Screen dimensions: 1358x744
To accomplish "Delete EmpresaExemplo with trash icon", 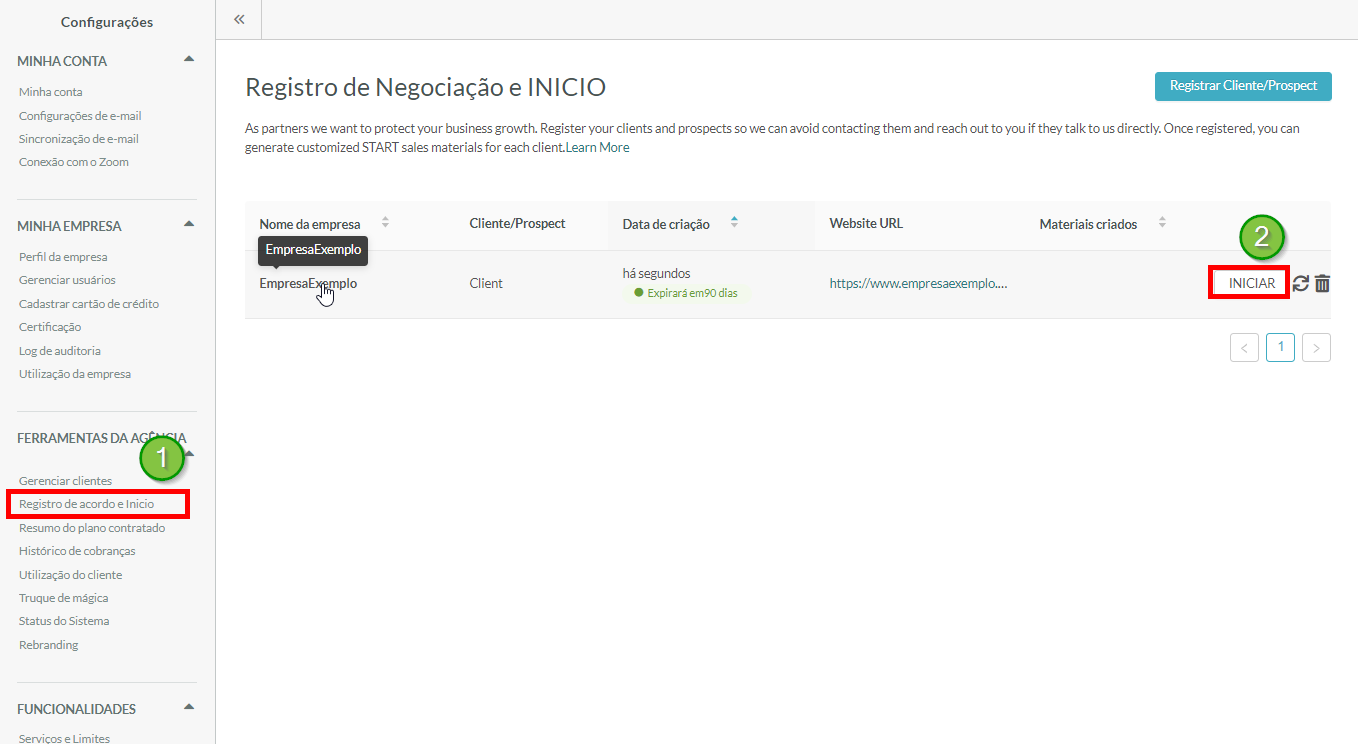I will [x=1322, y=284].
